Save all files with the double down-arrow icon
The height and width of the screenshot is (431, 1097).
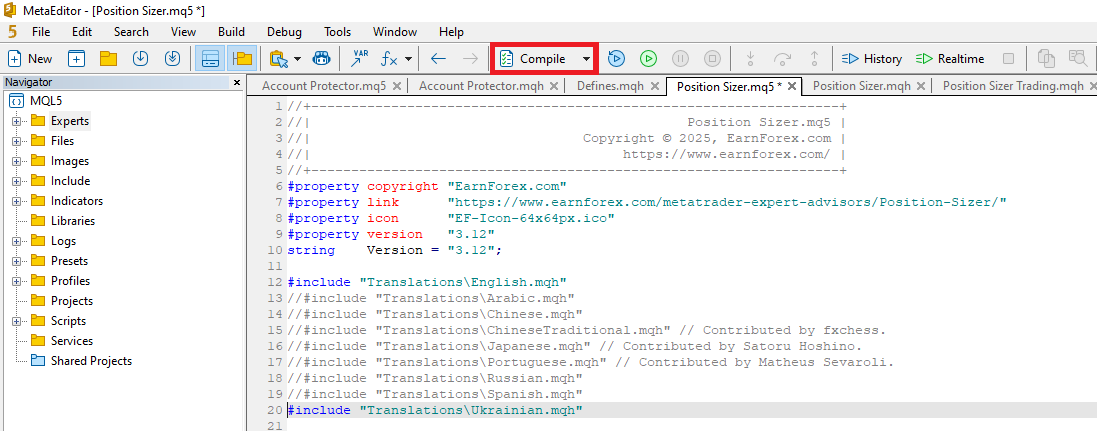pos(173,59)
